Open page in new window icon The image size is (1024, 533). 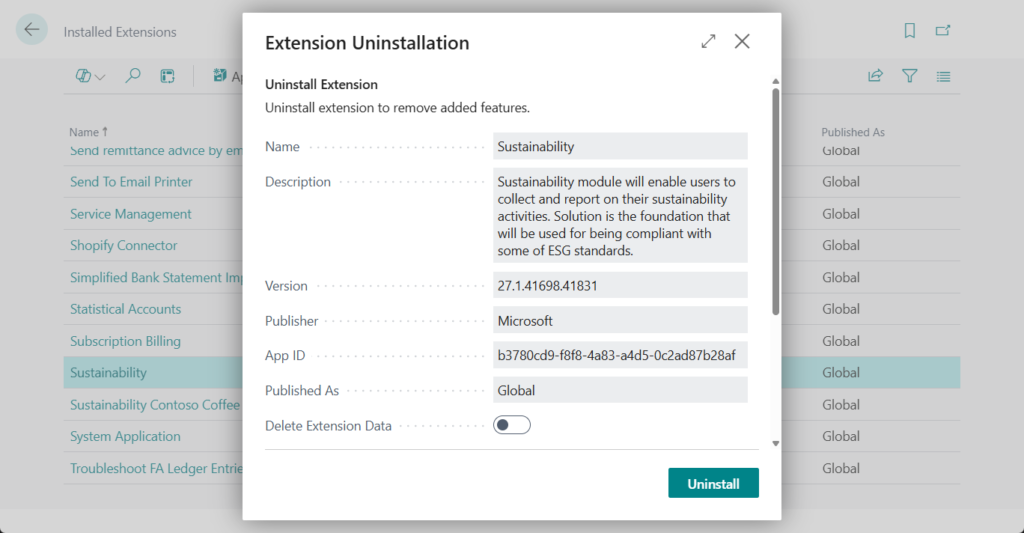(943, 31)
